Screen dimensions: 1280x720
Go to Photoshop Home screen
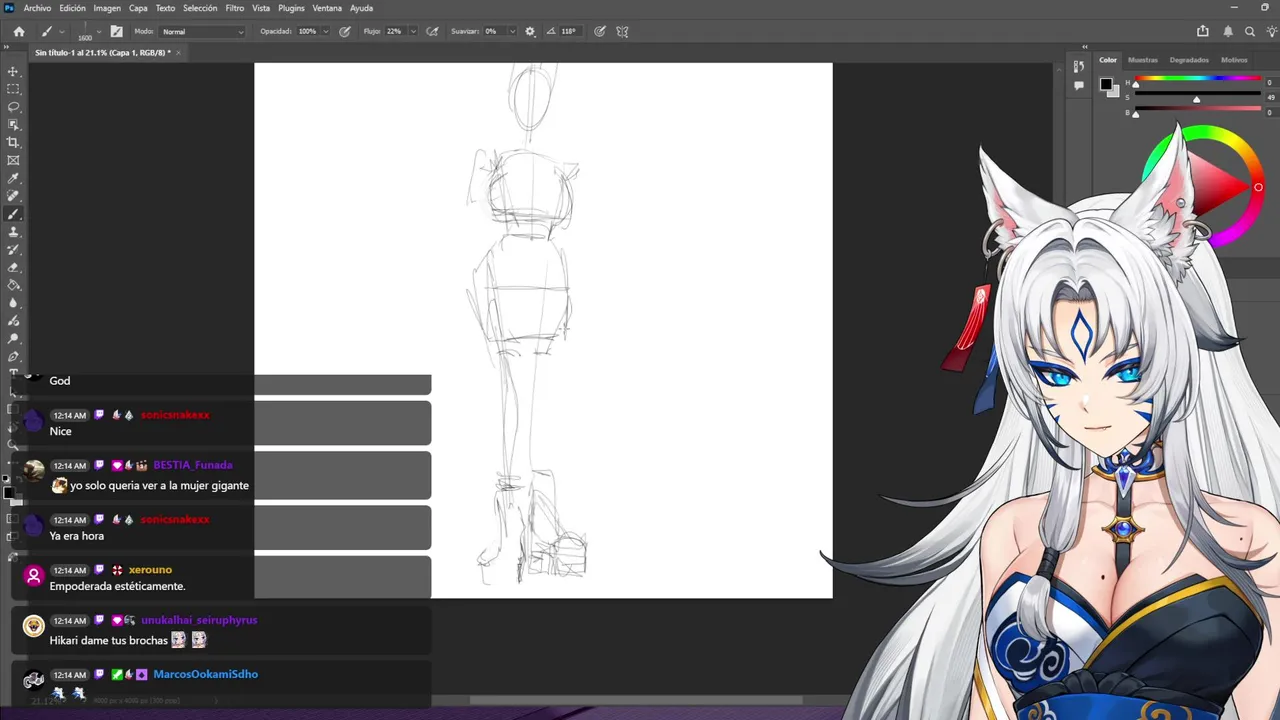[18, 31]
